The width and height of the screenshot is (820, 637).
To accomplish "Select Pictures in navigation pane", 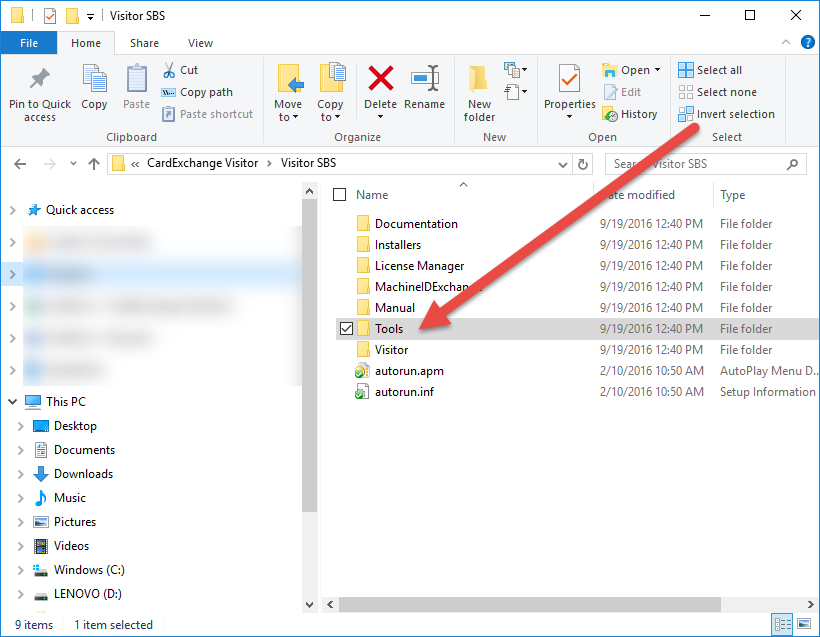I will [75, 522].
